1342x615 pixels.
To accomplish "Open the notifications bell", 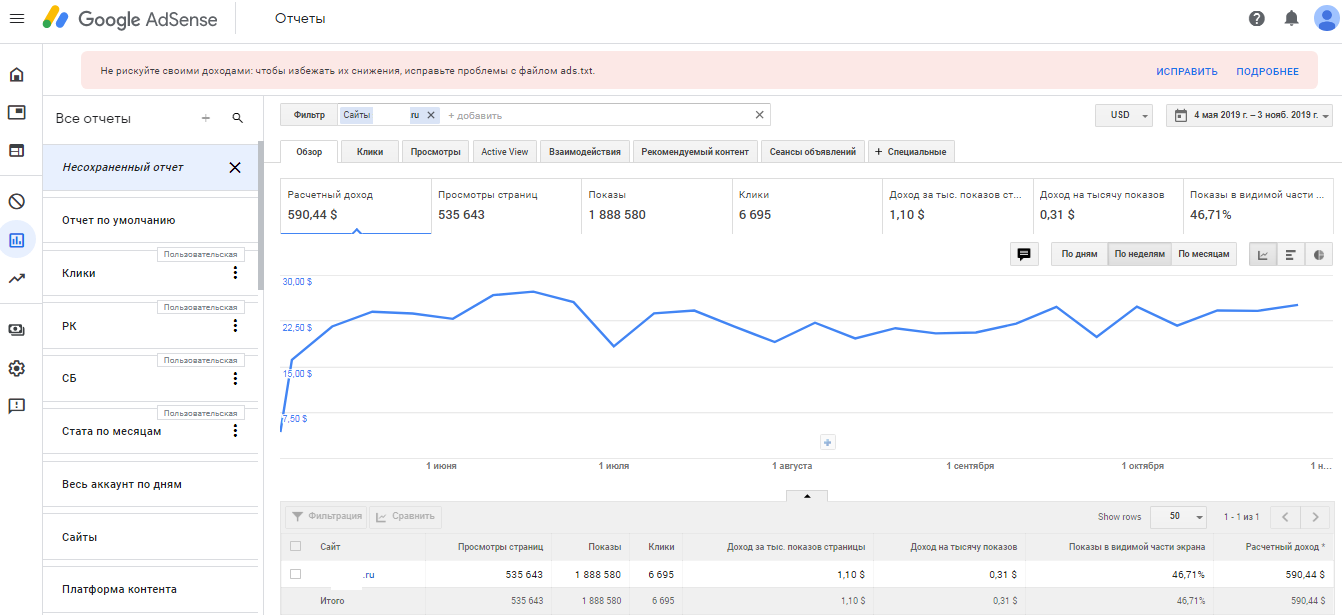I will coord(1291,19).
